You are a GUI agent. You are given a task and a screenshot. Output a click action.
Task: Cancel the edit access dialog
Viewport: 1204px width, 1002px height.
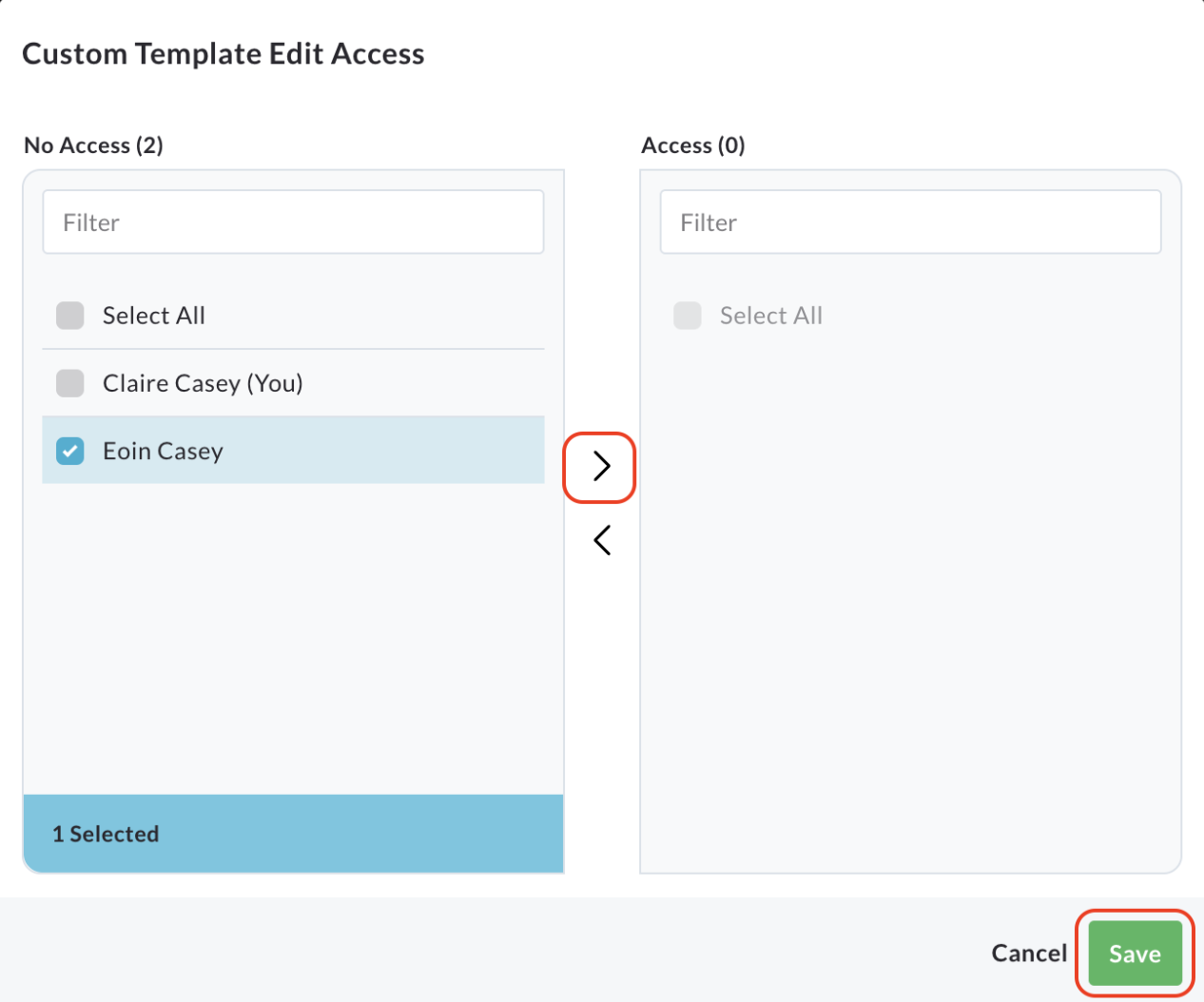(x=1029, y=954)
